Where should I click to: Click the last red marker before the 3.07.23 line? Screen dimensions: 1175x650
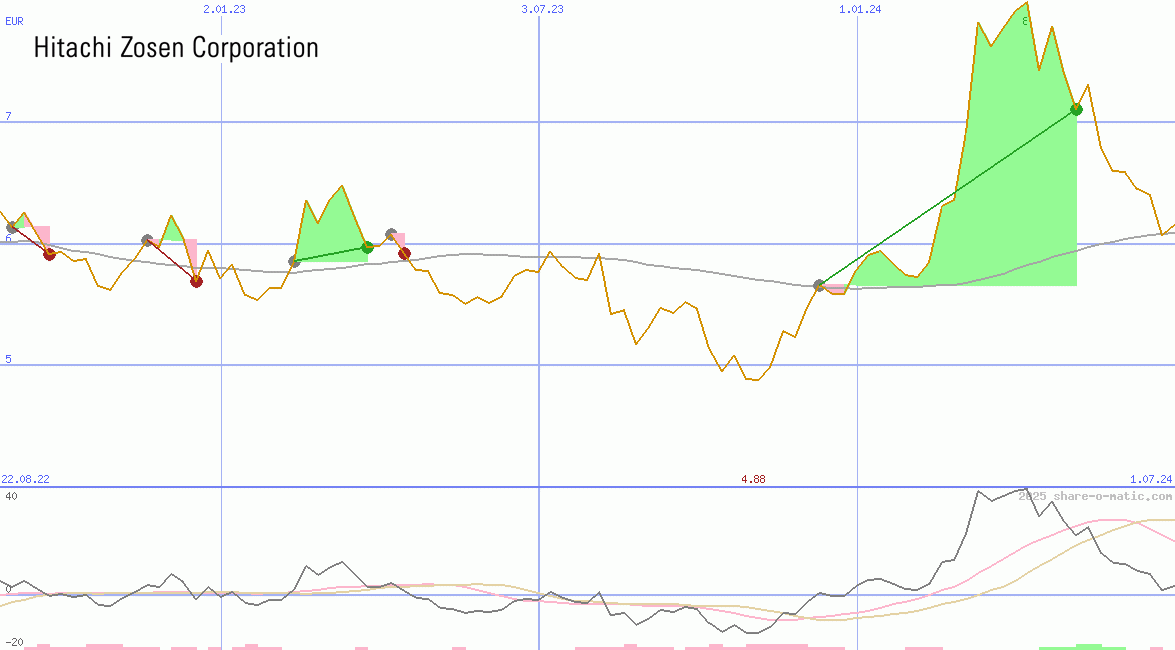point(405,254)
